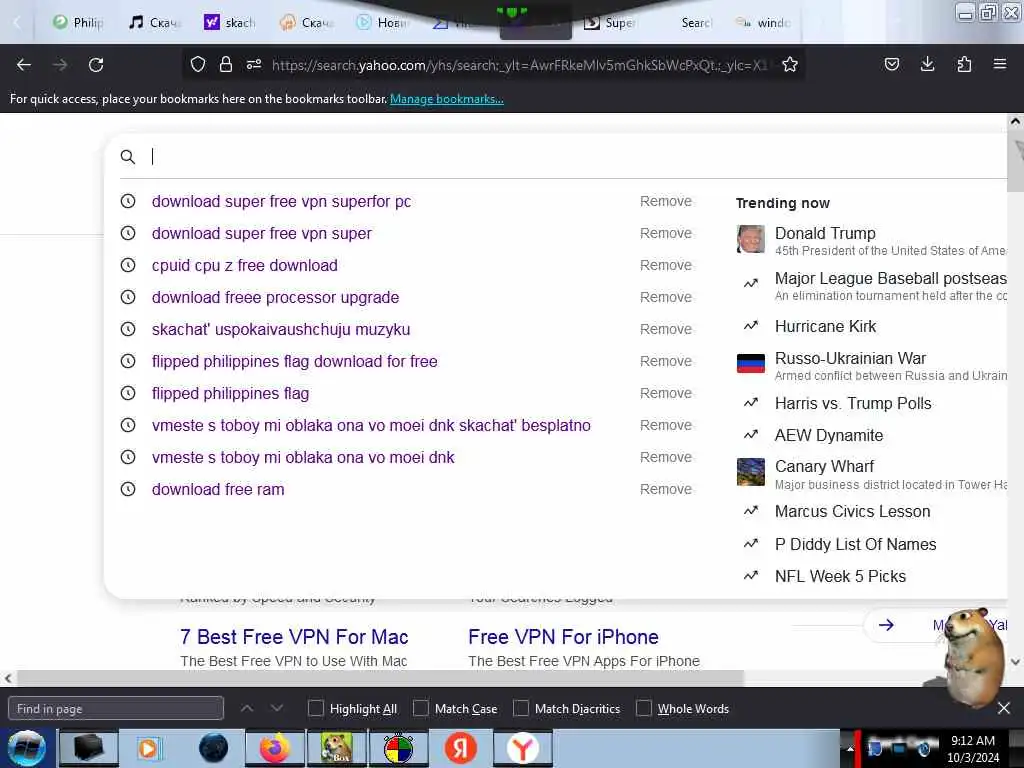Open the Firefox downloads panel
This screenshot has width=1024, height=768.
pyautogui.click(x=927, y=64)
